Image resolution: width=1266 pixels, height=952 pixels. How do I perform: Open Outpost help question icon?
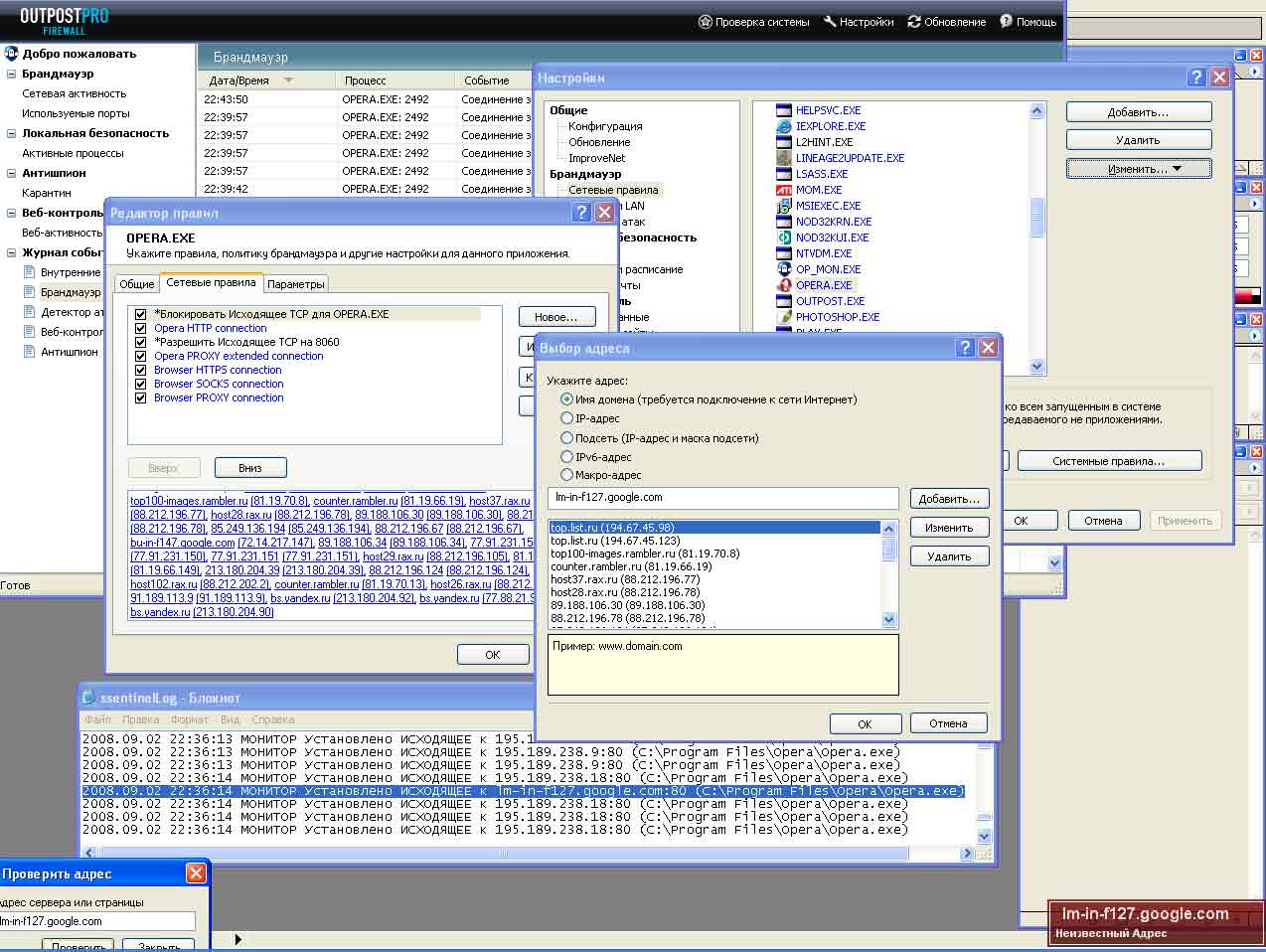tap(1007, 22)
